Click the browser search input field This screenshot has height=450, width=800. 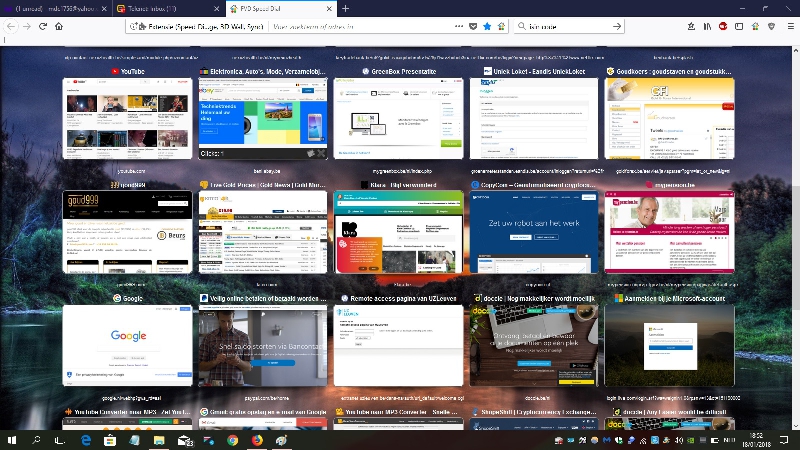[565, 26]
